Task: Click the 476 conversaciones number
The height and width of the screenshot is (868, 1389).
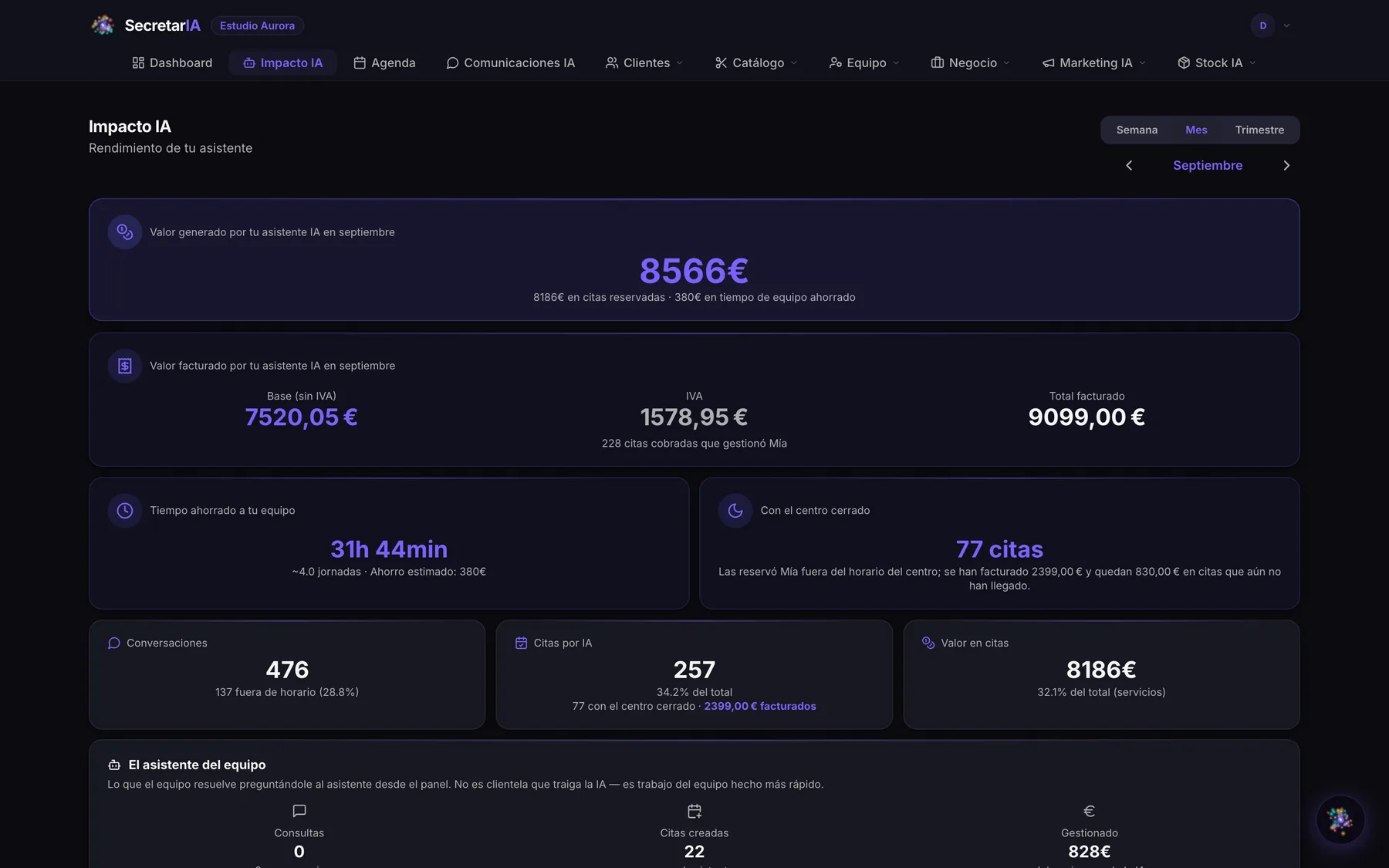Action: [287, 670]
